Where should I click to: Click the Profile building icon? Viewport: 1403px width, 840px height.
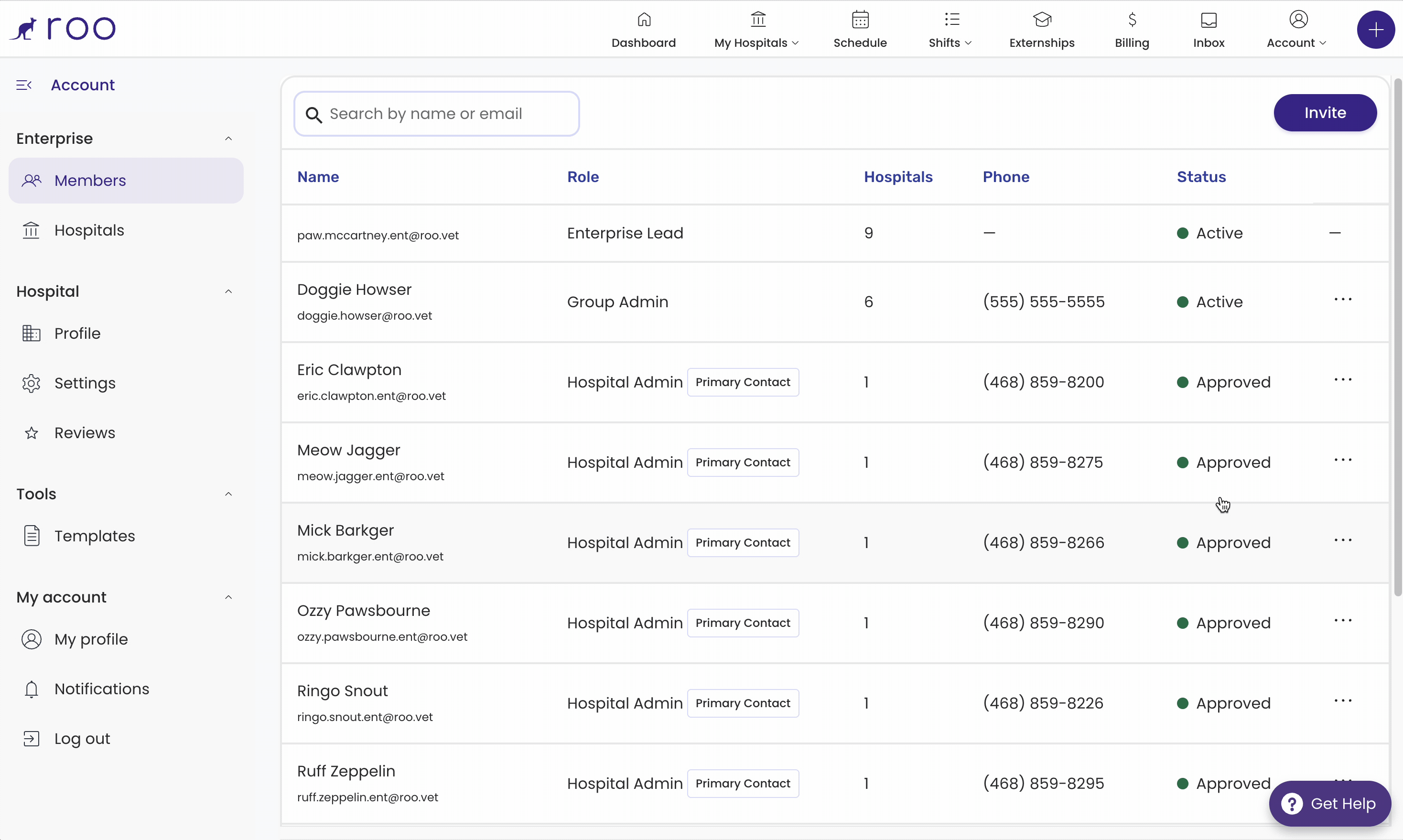point(31,334)
